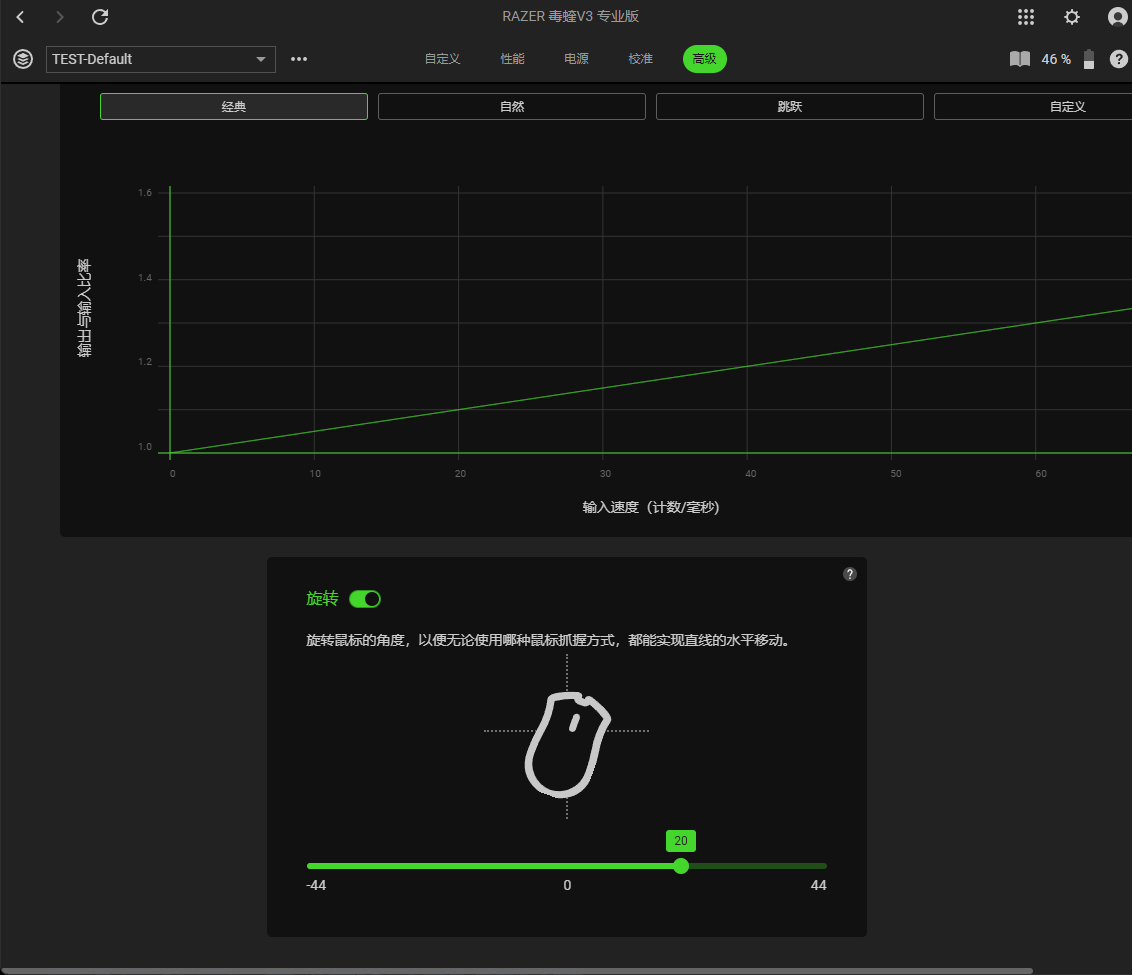
Task: Open the apps grid icon
Action: pyautogui.click(x=1026, y=17)
